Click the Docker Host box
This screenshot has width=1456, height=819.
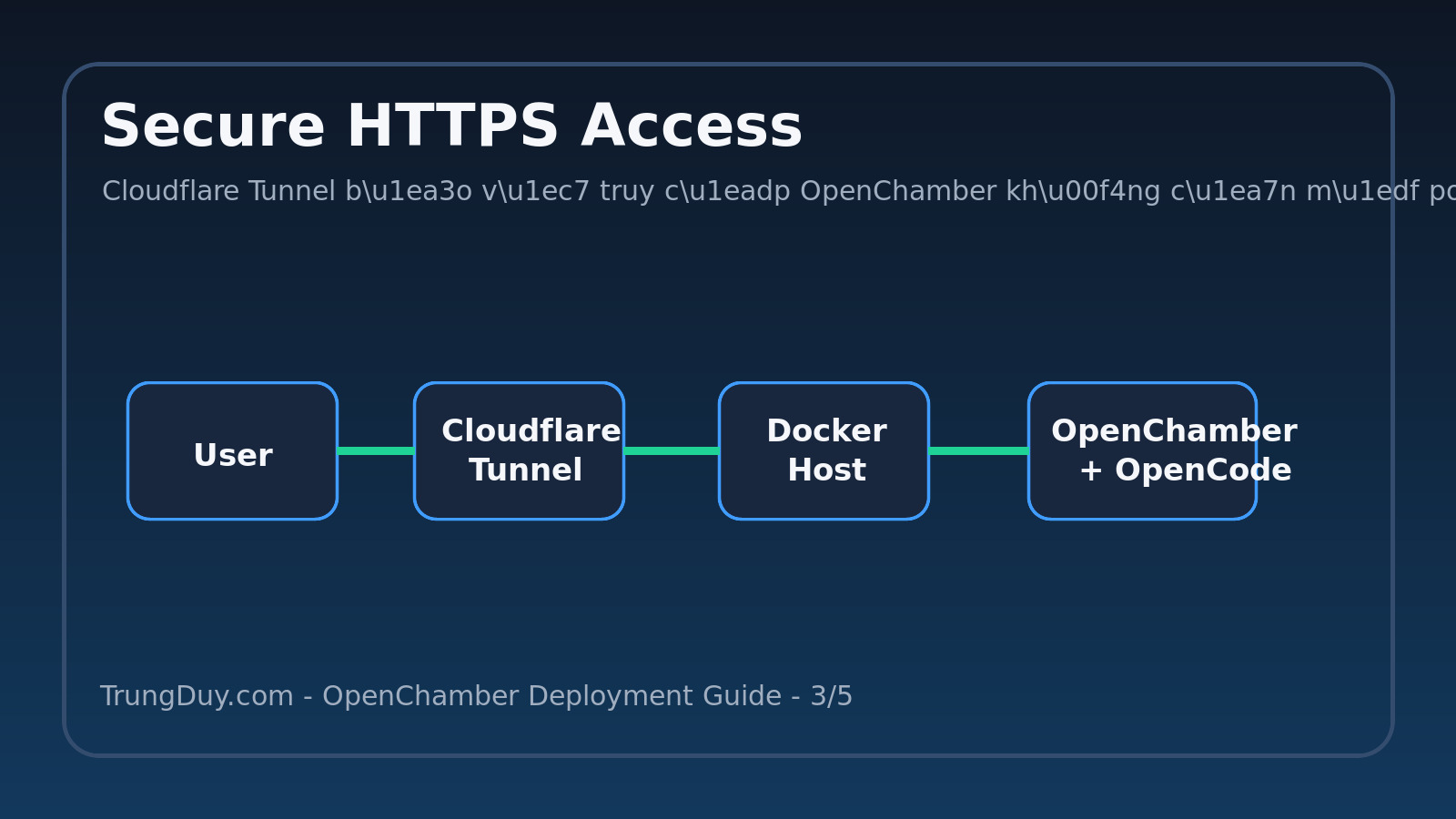pos(824,451)
